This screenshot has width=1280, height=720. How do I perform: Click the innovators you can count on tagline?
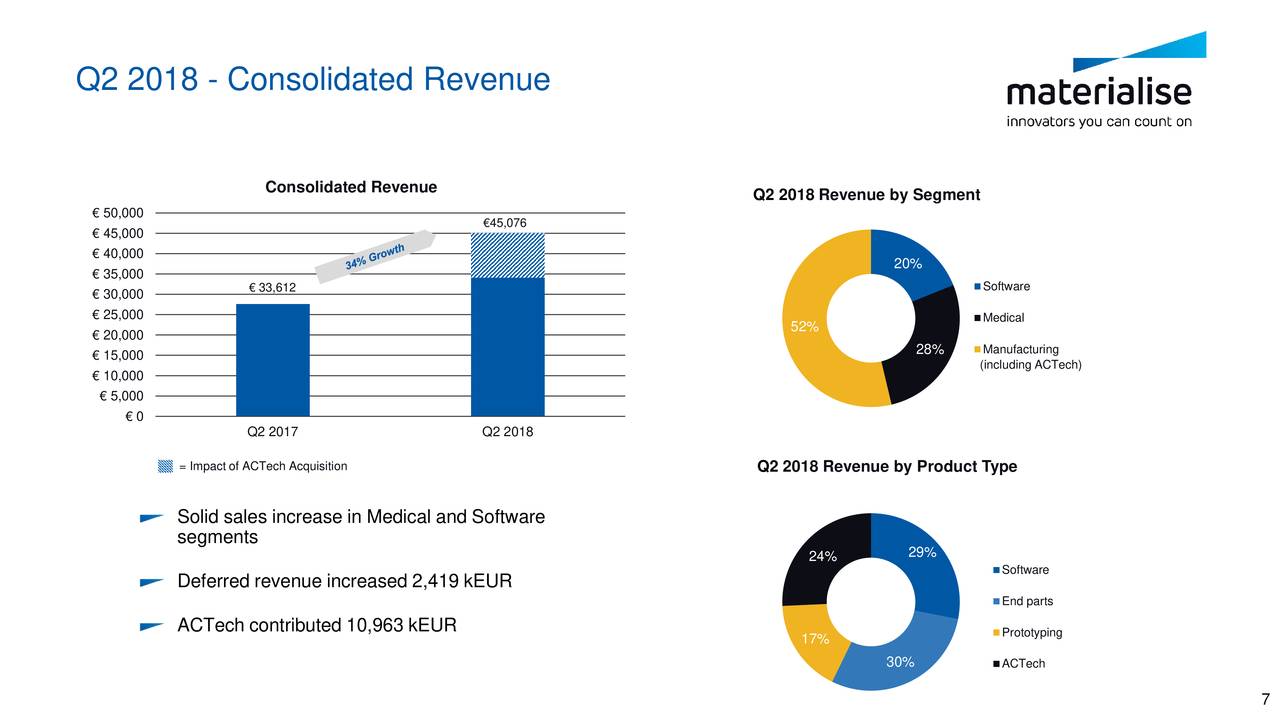[x=1099, y=122]
